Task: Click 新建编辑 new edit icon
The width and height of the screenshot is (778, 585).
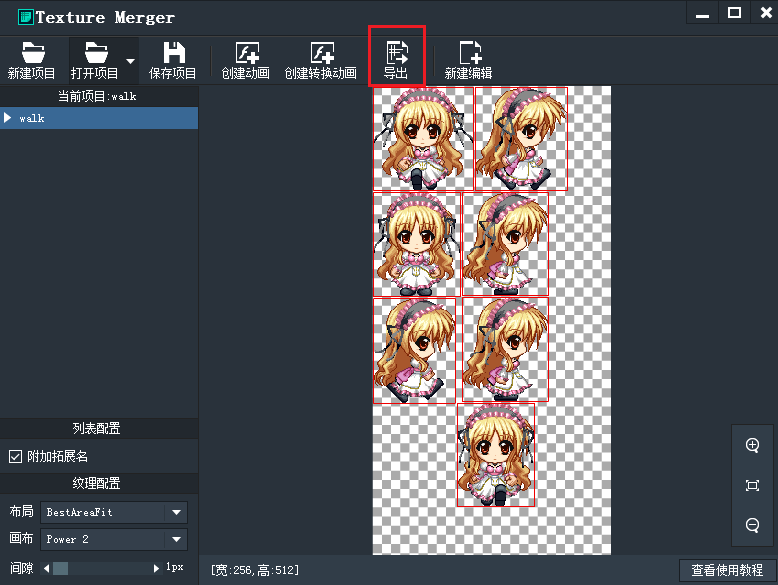Action: click(x=468, y=61)
